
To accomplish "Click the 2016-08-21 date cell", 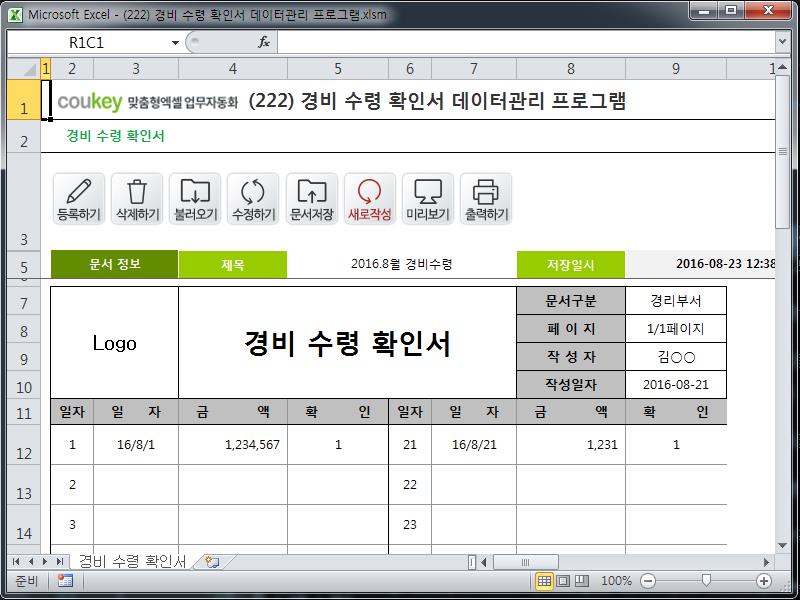I will 676,385.
